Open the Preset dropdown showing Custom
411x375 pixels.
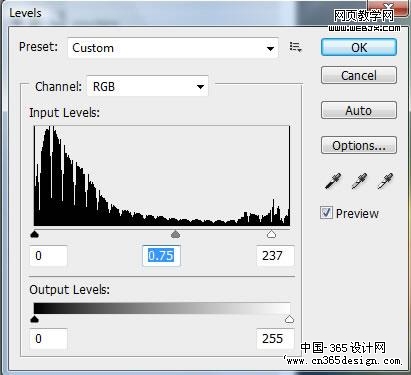pyautogui.click(x=173, y=48)
